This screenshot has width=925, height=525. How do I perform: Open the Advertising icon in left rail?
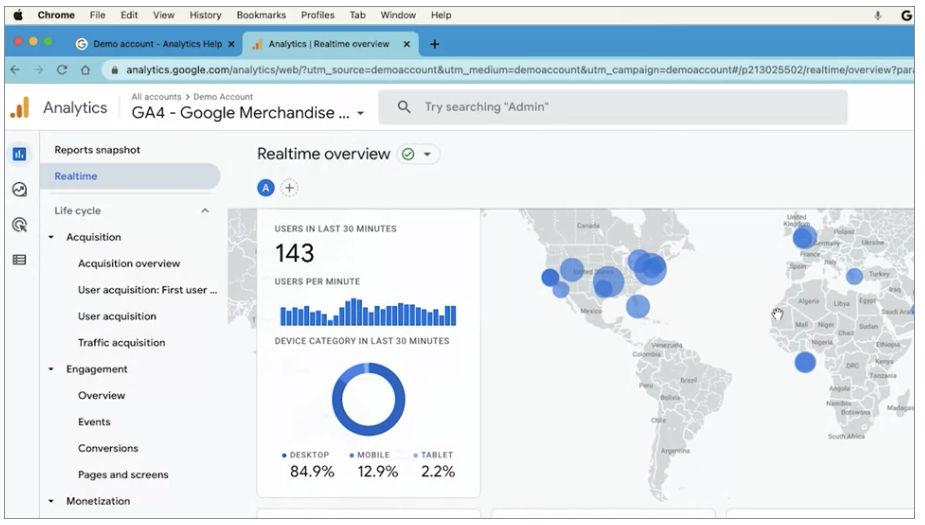click(19, 225)
